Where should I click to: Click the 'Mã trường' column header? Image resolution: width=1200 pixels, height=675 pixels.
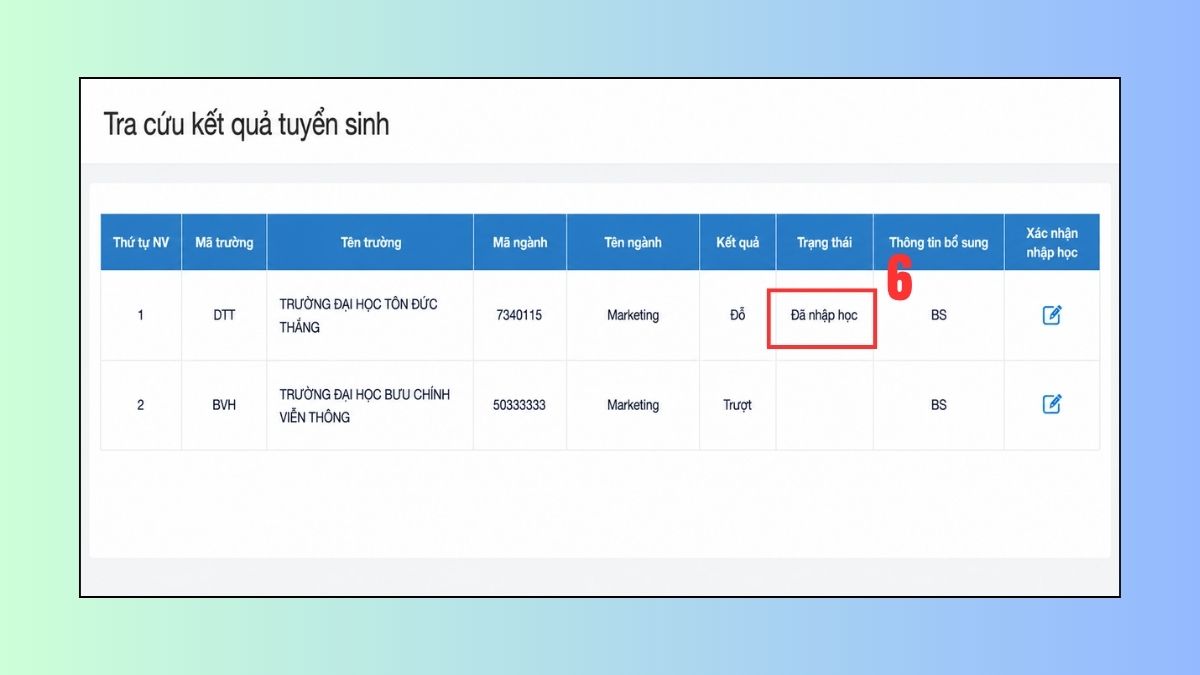[x=224, y=242]
